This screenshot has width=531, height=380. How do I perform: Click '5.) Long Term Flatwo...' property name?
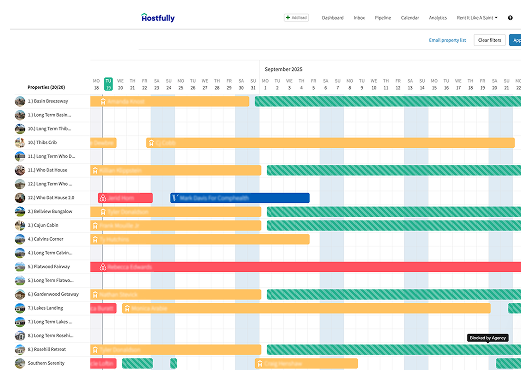[51, 280]
